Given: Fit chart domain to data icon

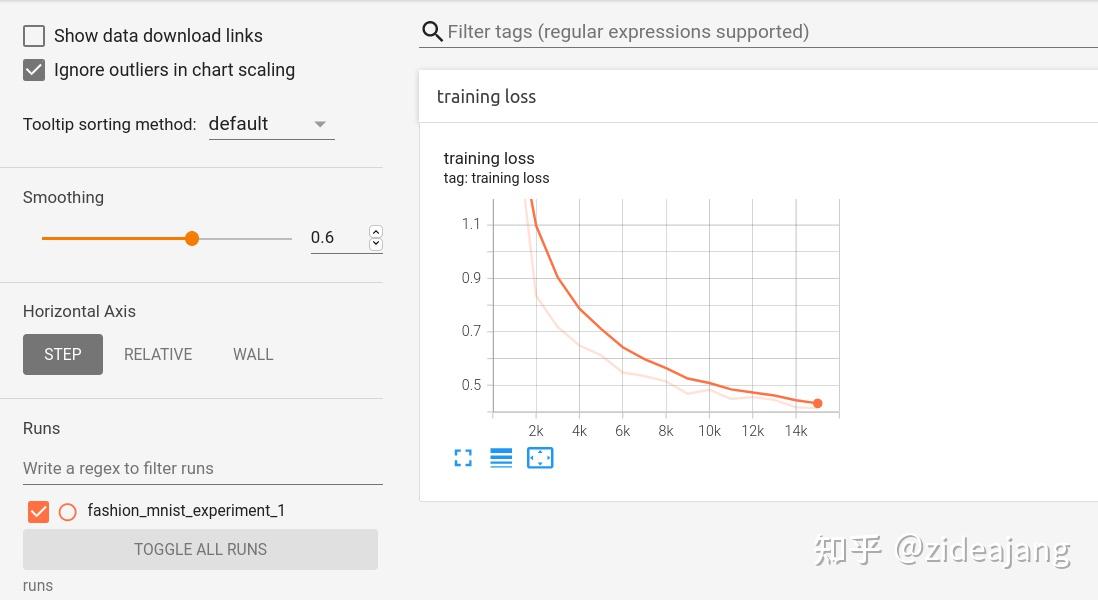Looking at the screenshot, I should (x=540, y=458).
